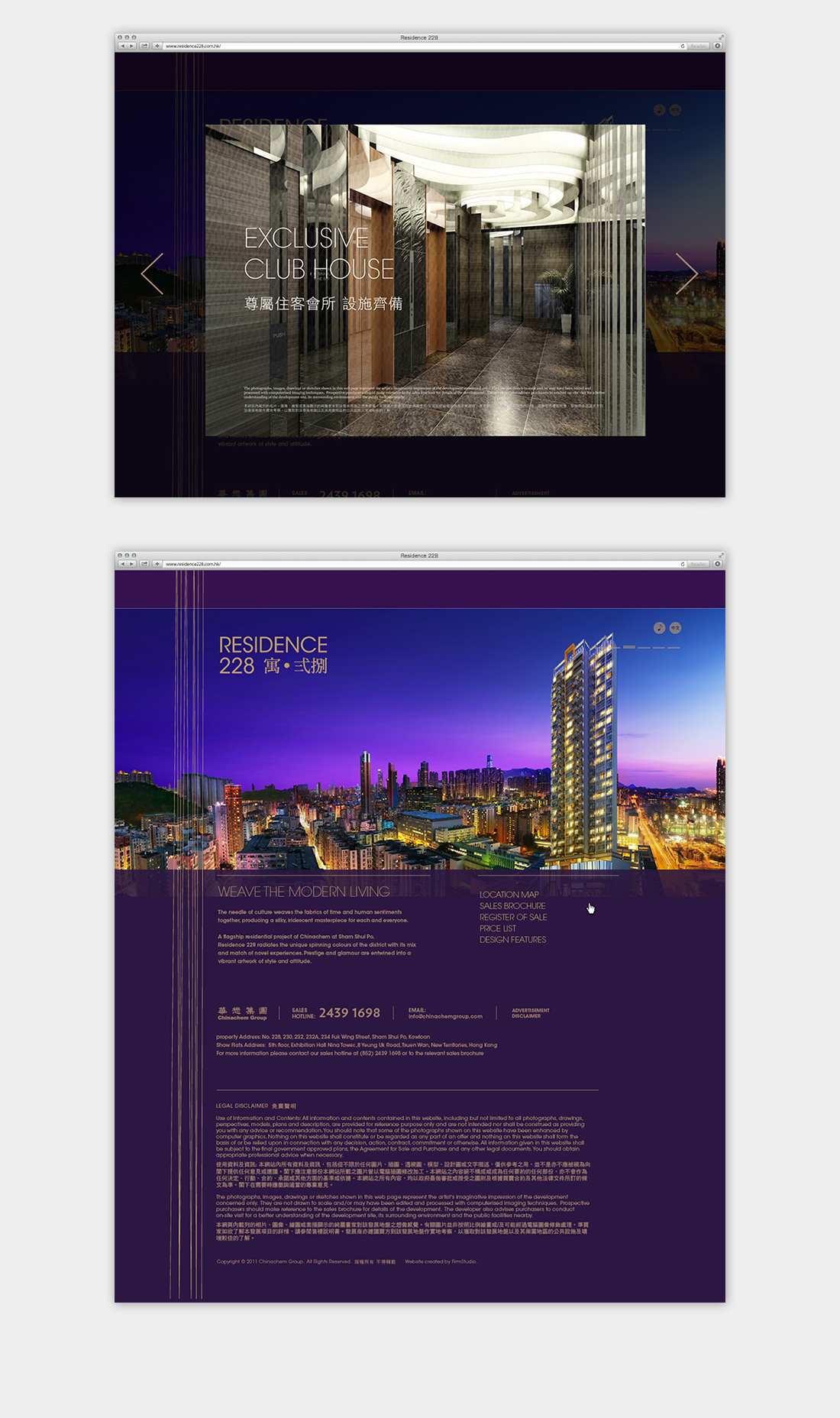Click the plus button in homepage browser toolbar

(157, 564)
